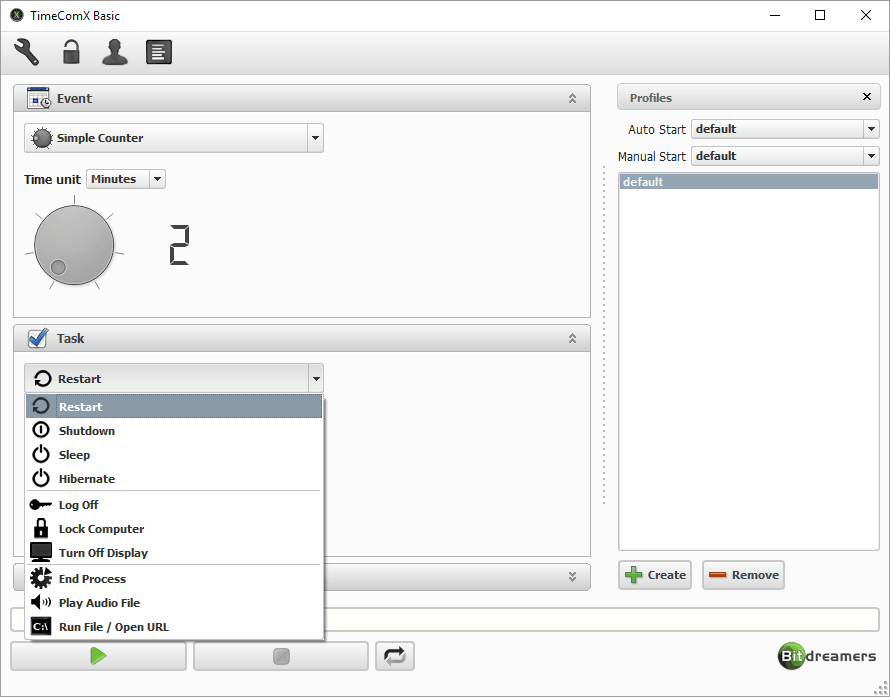Open the Simple Counter event dropdown
890x697 pixels.
coord(174,138)
